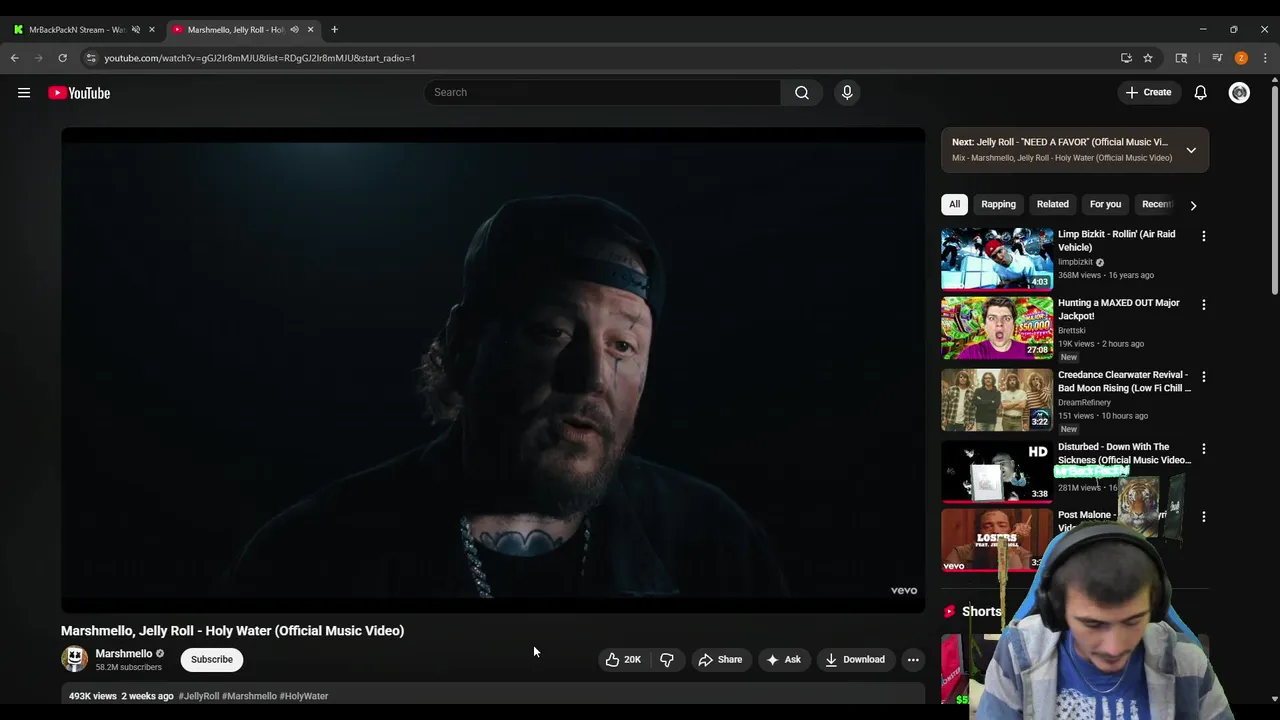This screenshot has height=720, width=1280.
Task: Reload the YouTube page
Action: click(x=63, y=58)
